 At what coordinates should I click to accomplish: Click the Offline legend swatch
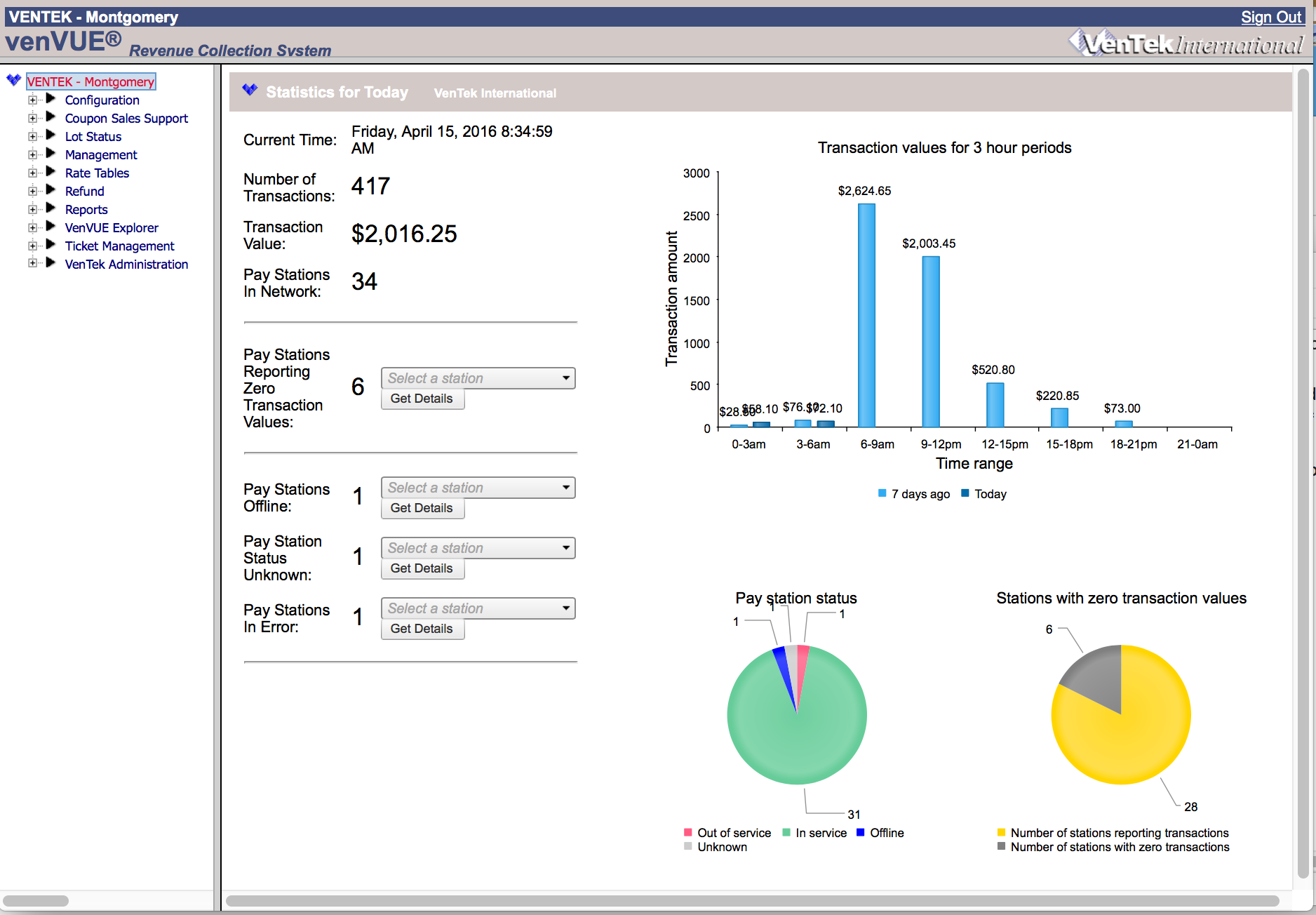861,832
